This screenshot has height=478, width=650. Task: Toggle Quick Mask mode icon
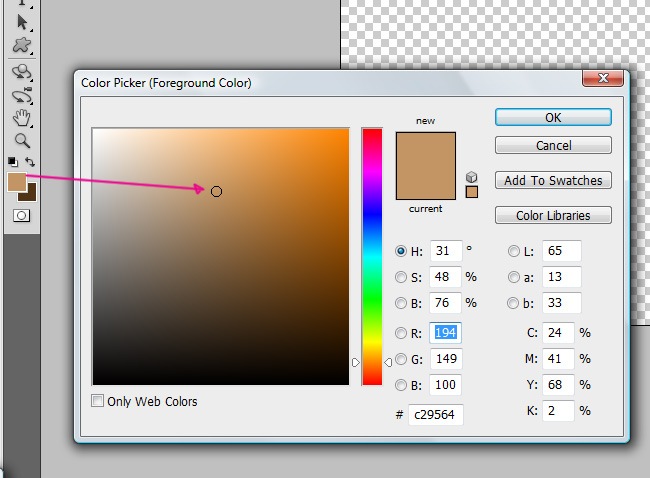click(22, 216)
